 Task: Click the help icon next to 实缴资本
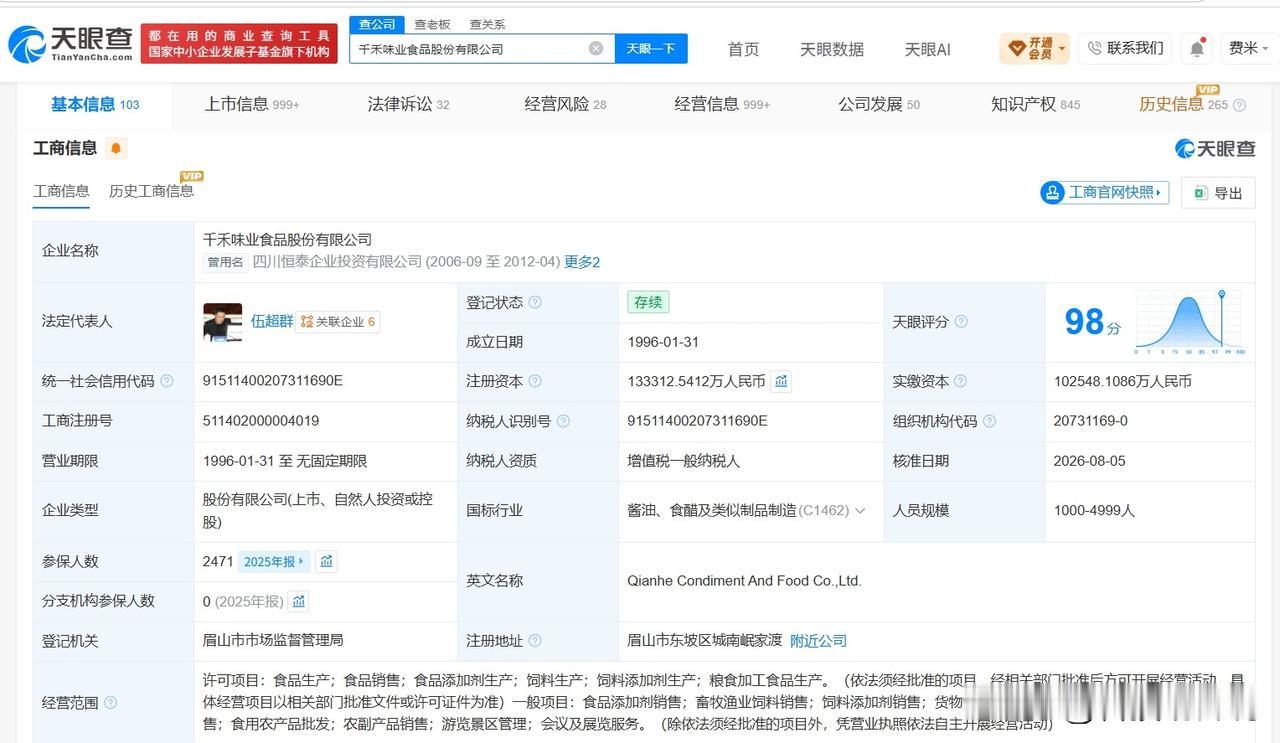(x=961, y=381)
